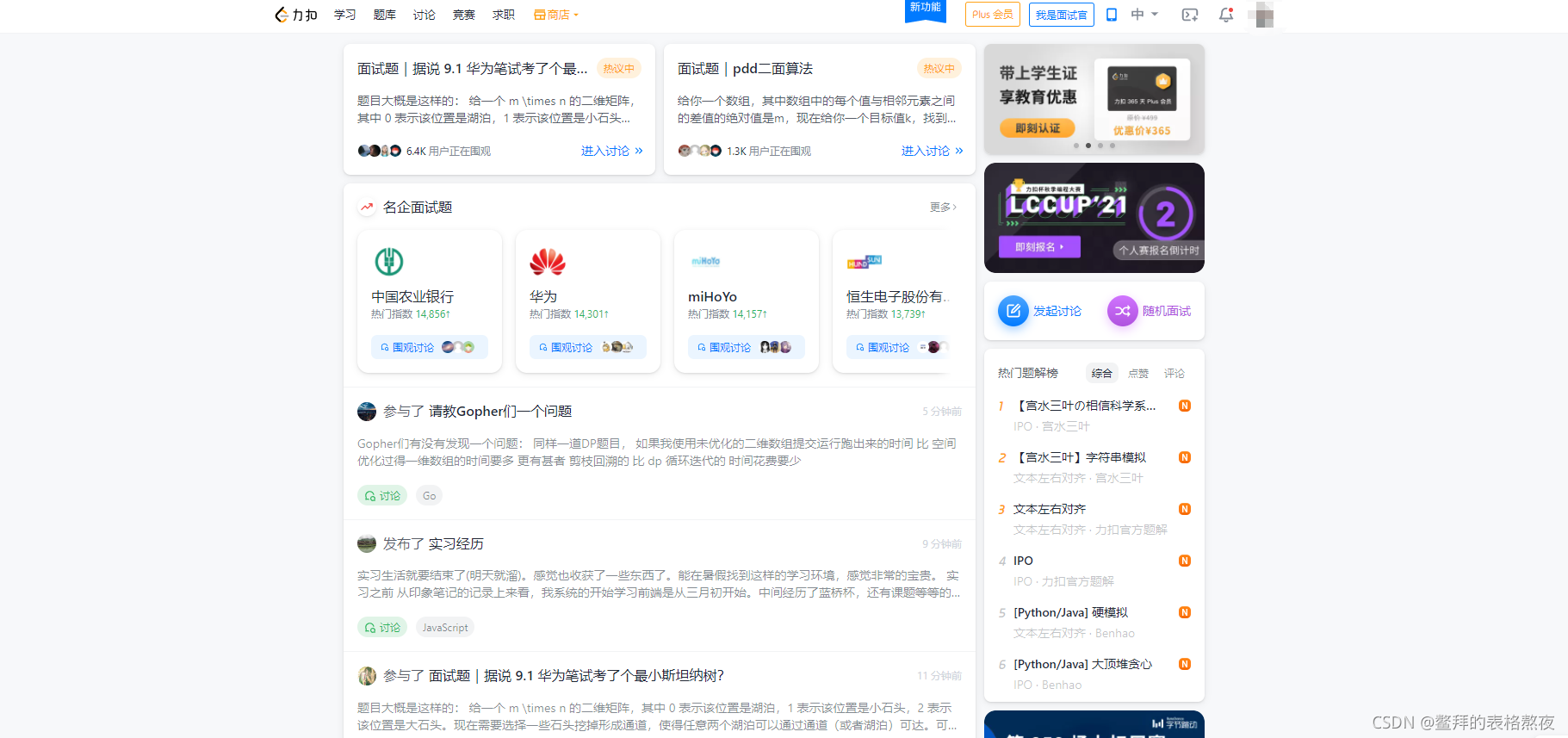Open [Python/Java] 大顶堆贪心 solution
This screenshot has height=738, width=1568.
pos(1082,664)
